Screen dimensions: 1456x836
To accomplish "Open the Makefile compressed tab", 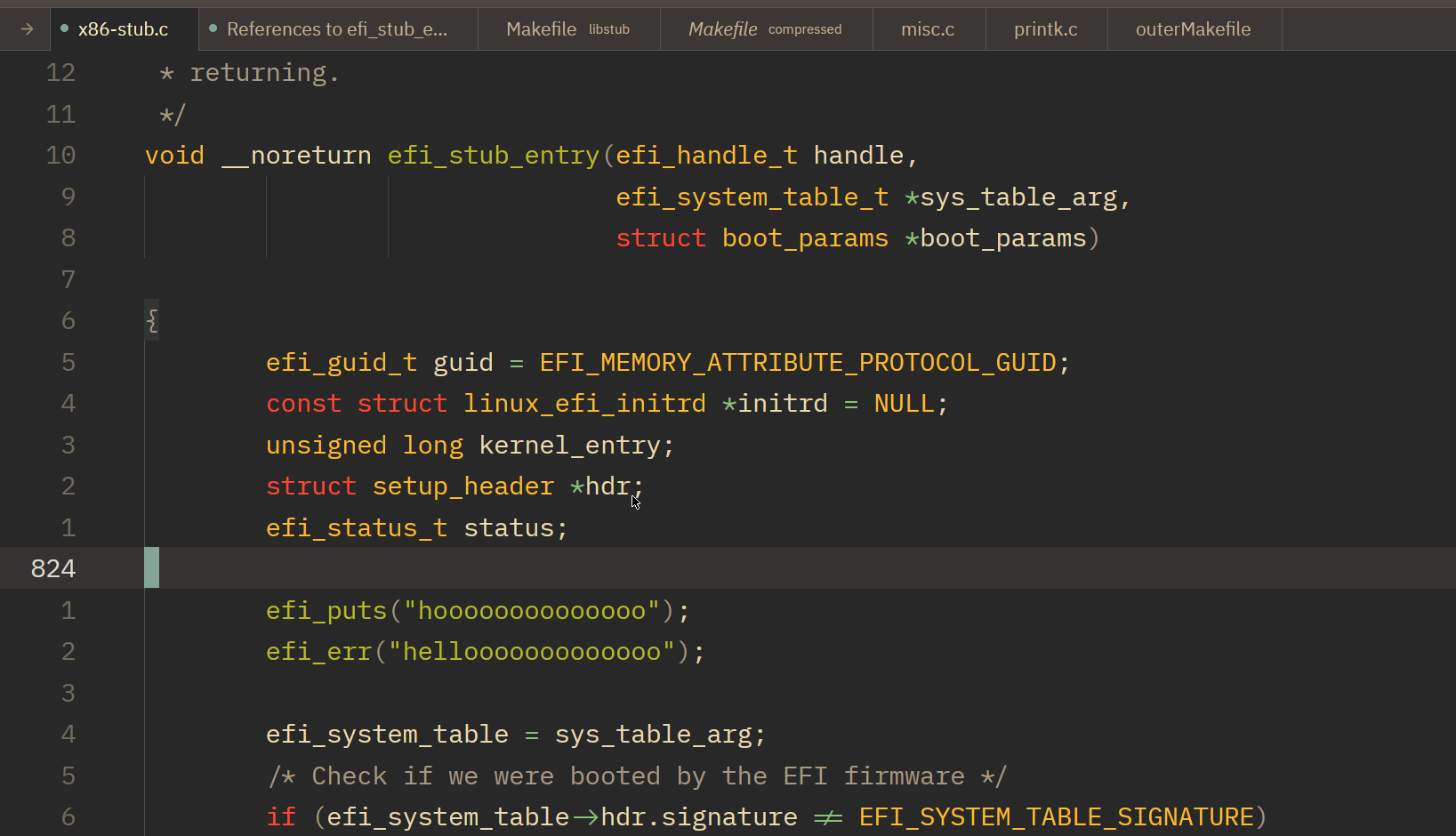I will click(766, 29).
